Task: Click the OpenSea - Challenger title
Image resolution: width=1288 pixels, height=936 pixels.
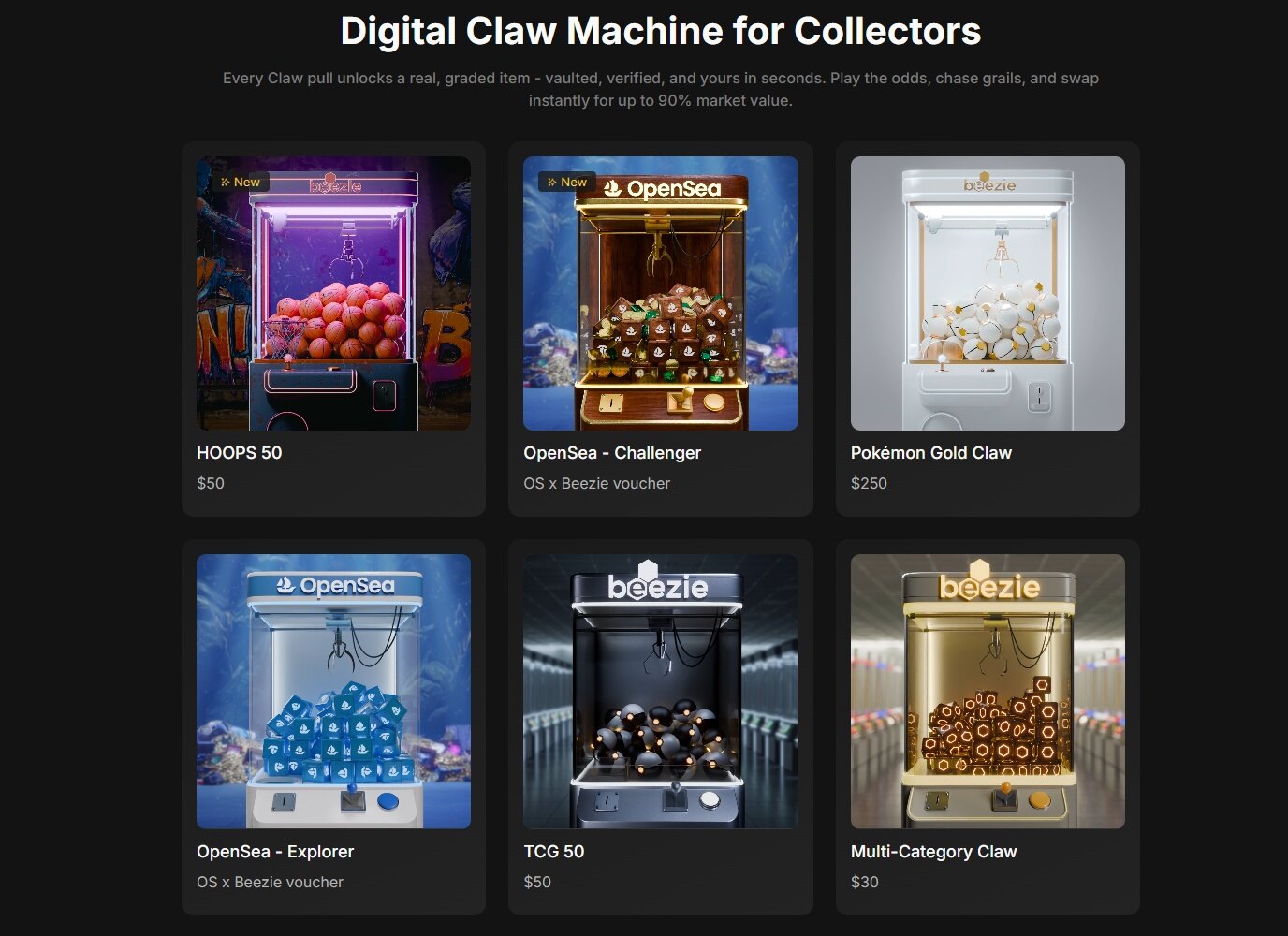Action: tap(612, 453)
